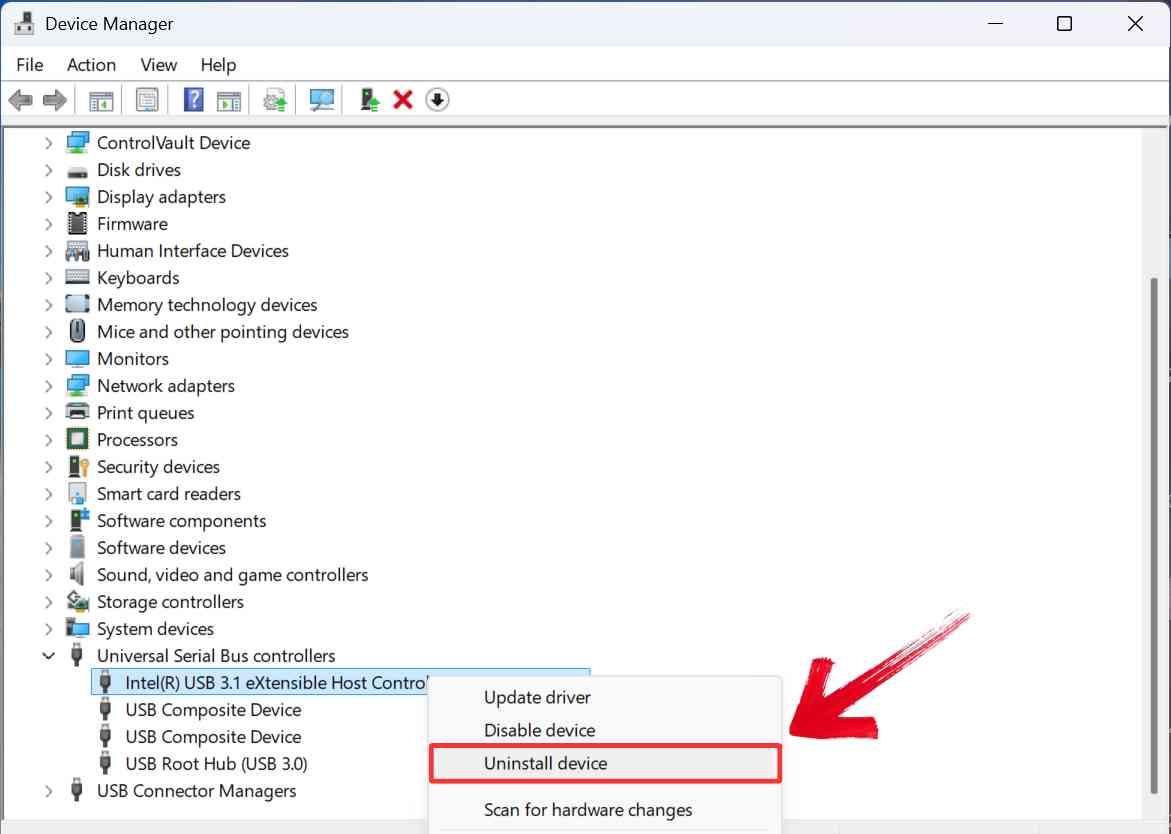Click the Disable device toolbar icon
This screenshot has height=834, width=1171.
click(437, 99)
